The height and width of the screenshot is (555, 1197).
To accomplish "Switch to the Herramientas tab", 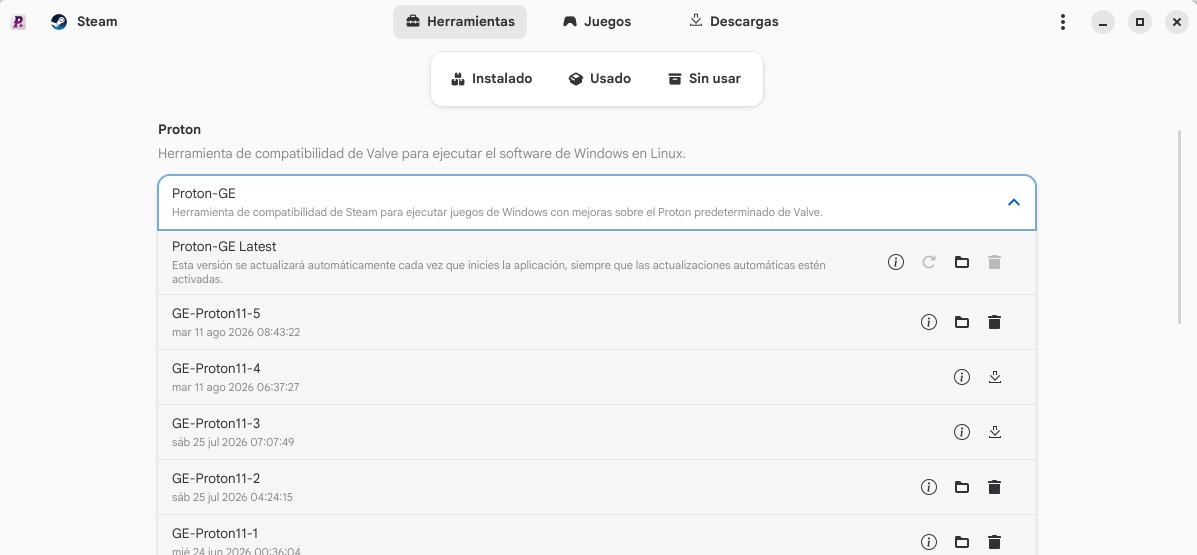I will 460,21.
